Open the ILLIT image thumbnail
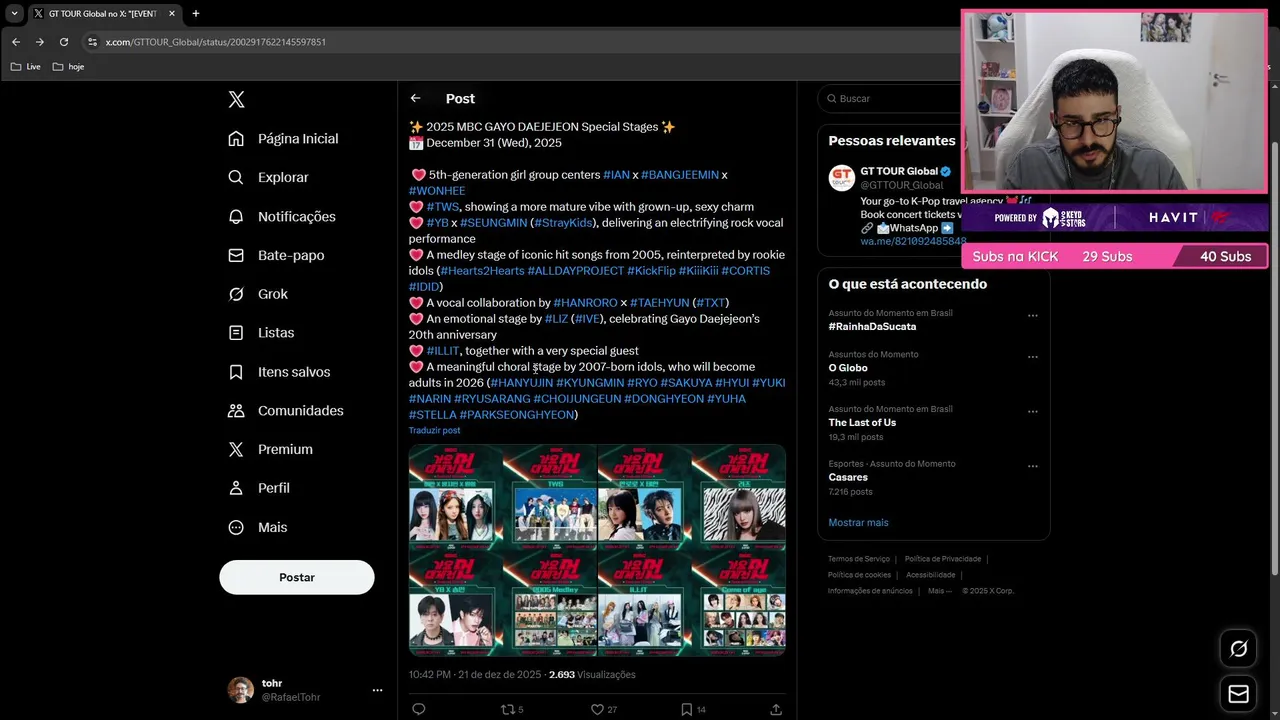The height and width of the screenshot is (720, 1280). 644,603
